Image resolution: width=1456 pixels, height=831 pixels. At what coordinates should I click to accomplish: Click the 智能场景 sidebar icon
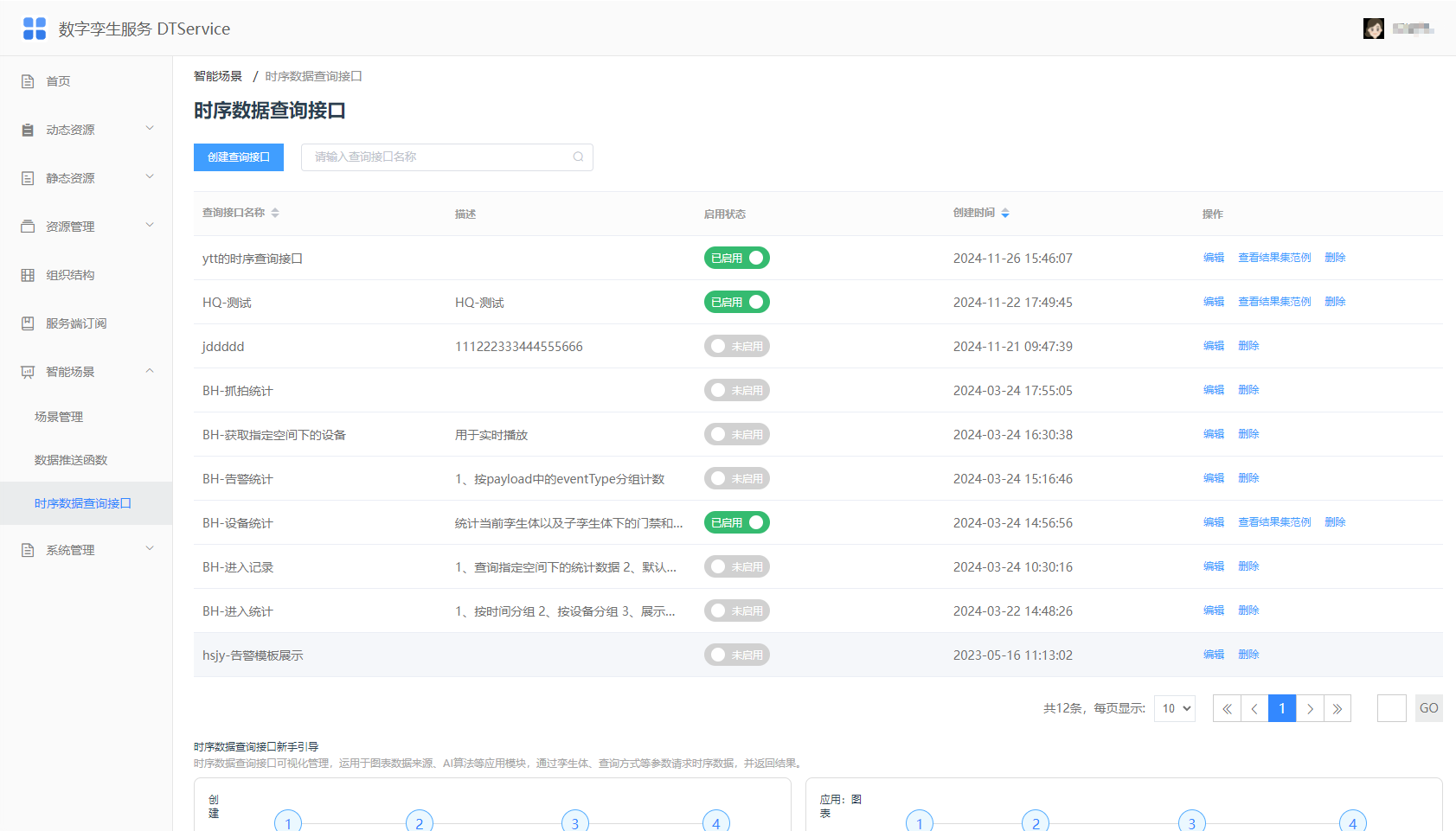28,372
